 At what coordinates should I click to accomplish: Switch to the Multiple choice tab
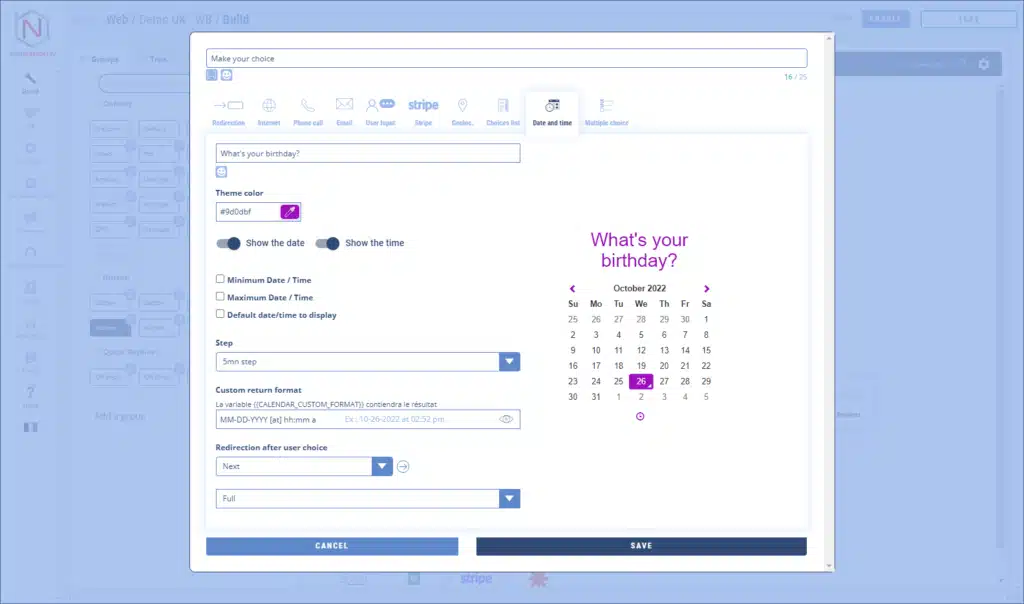606,111
